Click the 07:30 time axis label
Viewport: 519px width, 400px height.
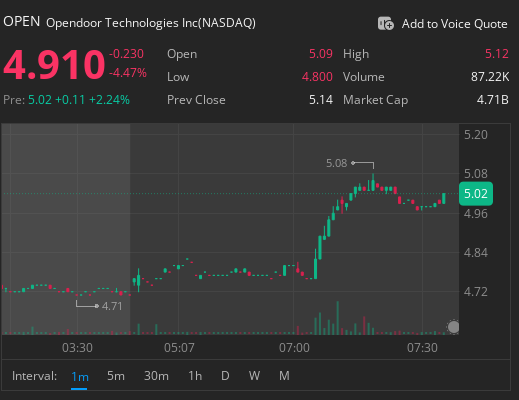tap(422, 348)
